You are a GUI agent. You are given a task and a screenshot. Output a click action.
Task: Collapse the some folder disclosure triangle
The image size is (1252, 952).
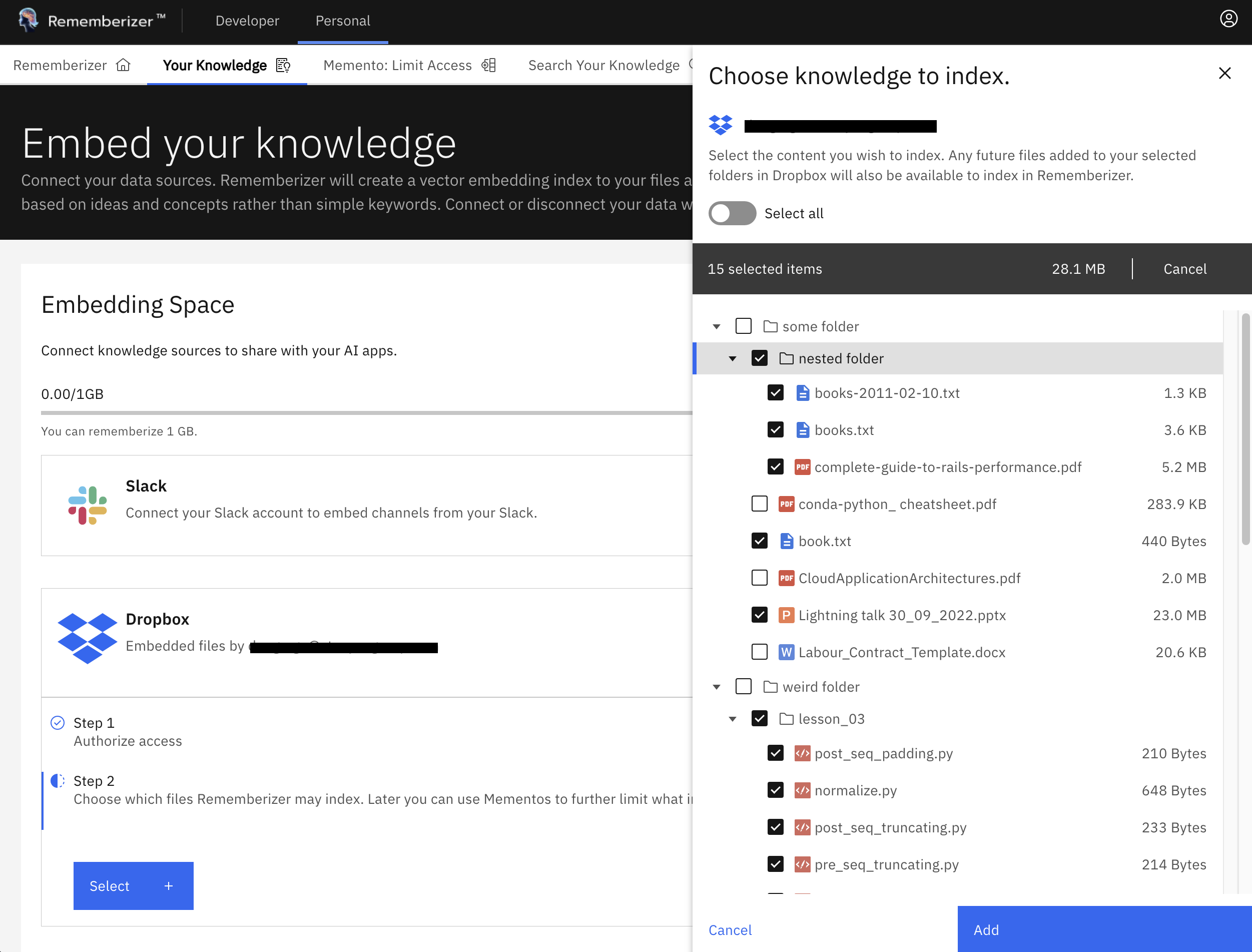pos(716,326)
